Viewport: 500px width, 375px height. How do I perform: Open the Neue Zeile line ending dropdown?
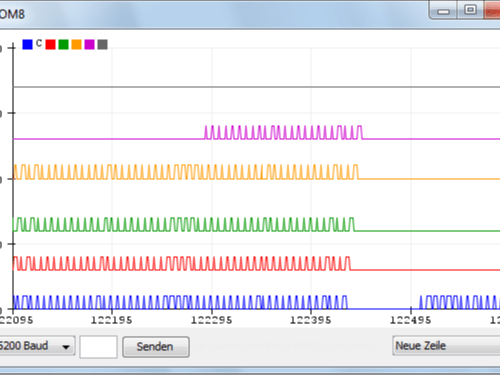point(446,346)
